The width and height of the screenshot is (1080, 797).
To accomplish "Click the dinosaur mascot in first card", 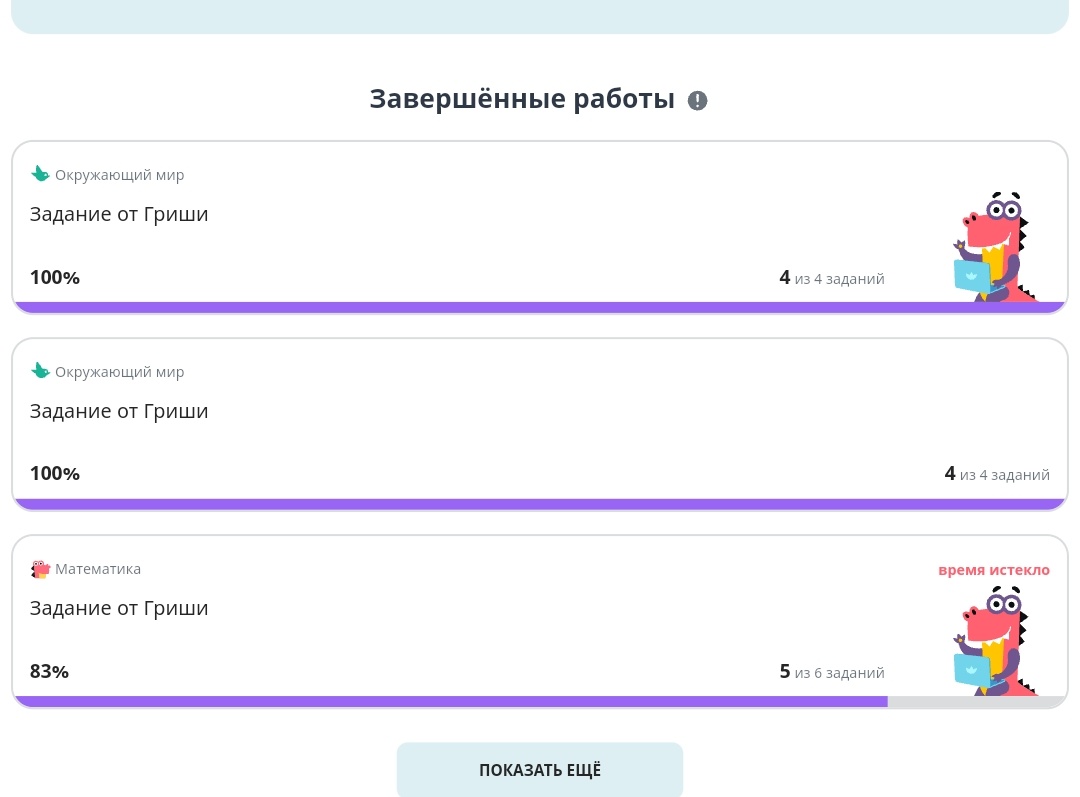I will click(995, 247).
